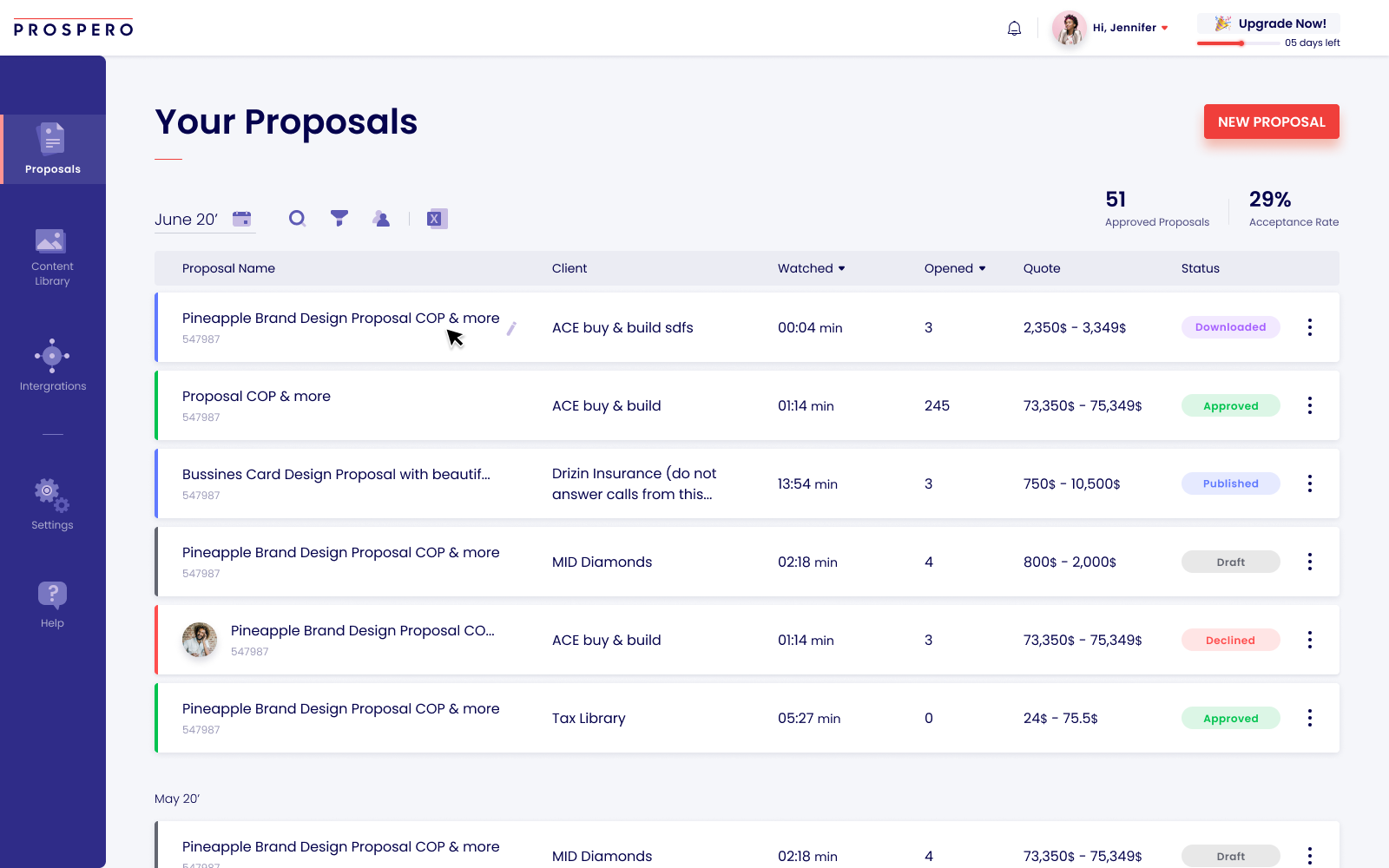Viewport: 1389px width, 868px height.
Task: Open the Help section
Action: (52, 601)
